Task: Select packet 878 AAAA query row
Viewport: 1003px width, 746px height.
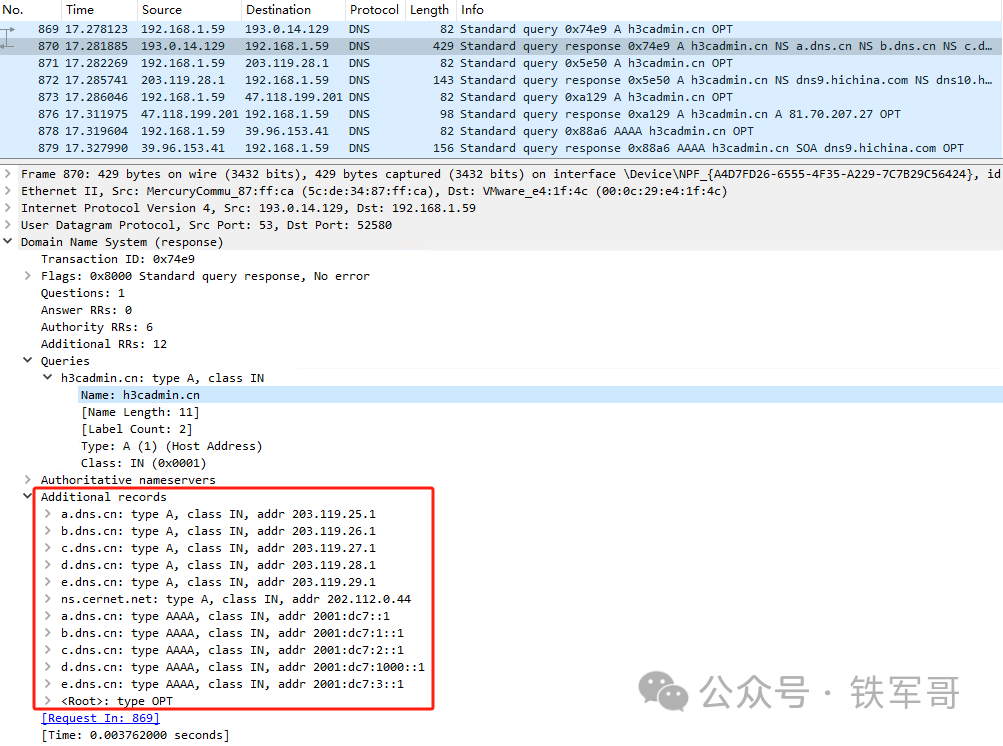Action: [502, 131]
